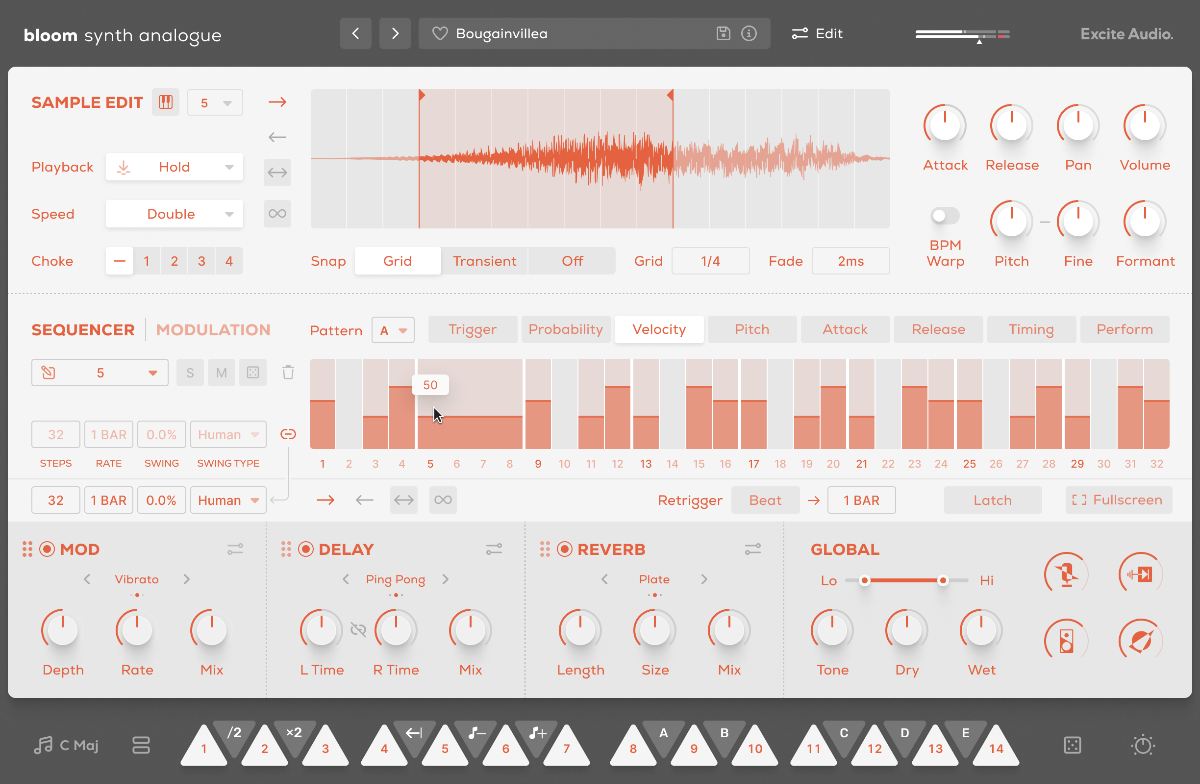
Task: Set sample playback to ping-pong double arrow
Action: 277,173
